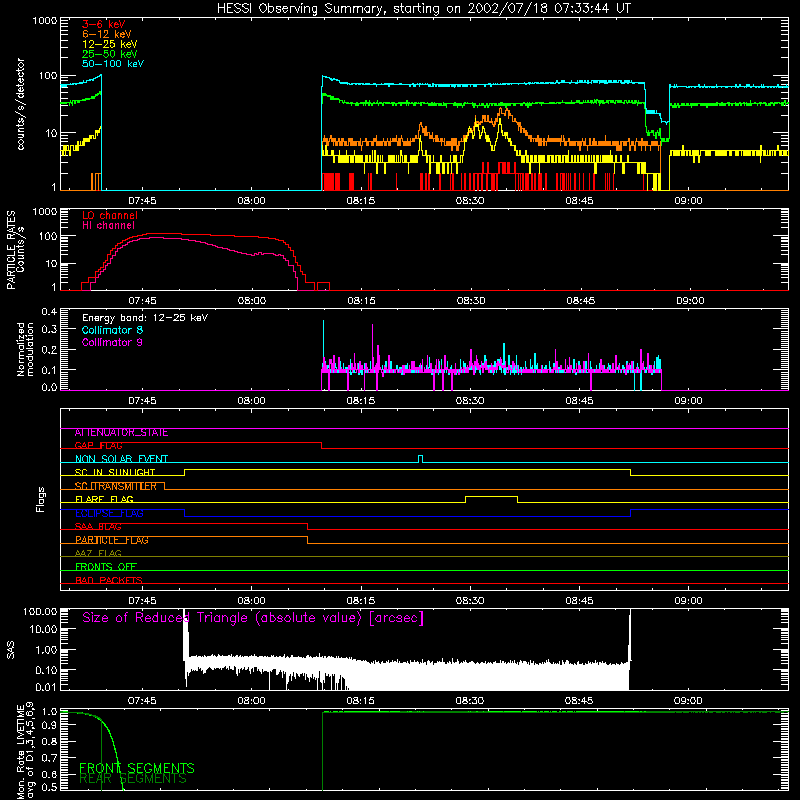Click the 0.4 y-axis value of modulation panel

49,312
